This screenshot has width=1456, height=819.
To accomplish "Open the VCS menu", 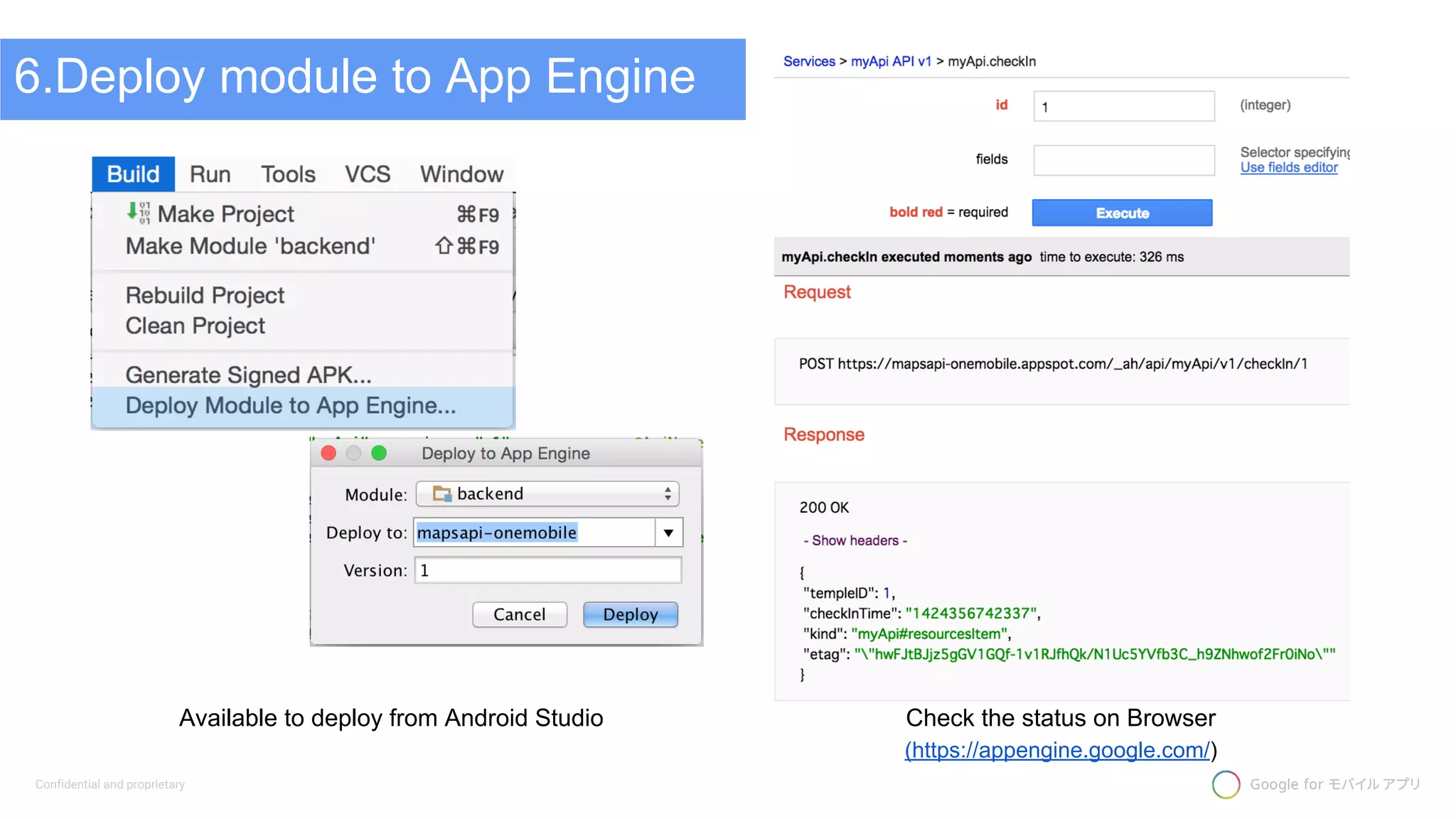I will (368, 174).
